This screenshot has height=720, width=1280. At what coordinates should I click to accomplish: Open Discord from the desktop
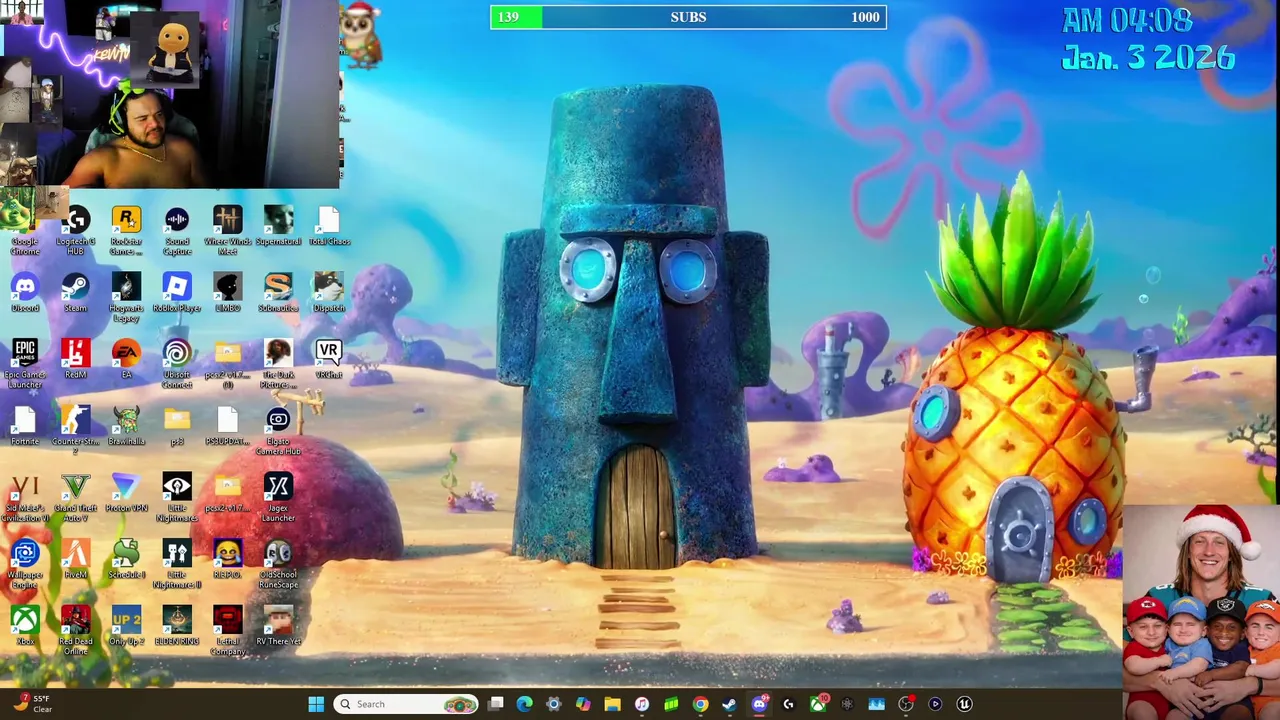click(25, 293)
